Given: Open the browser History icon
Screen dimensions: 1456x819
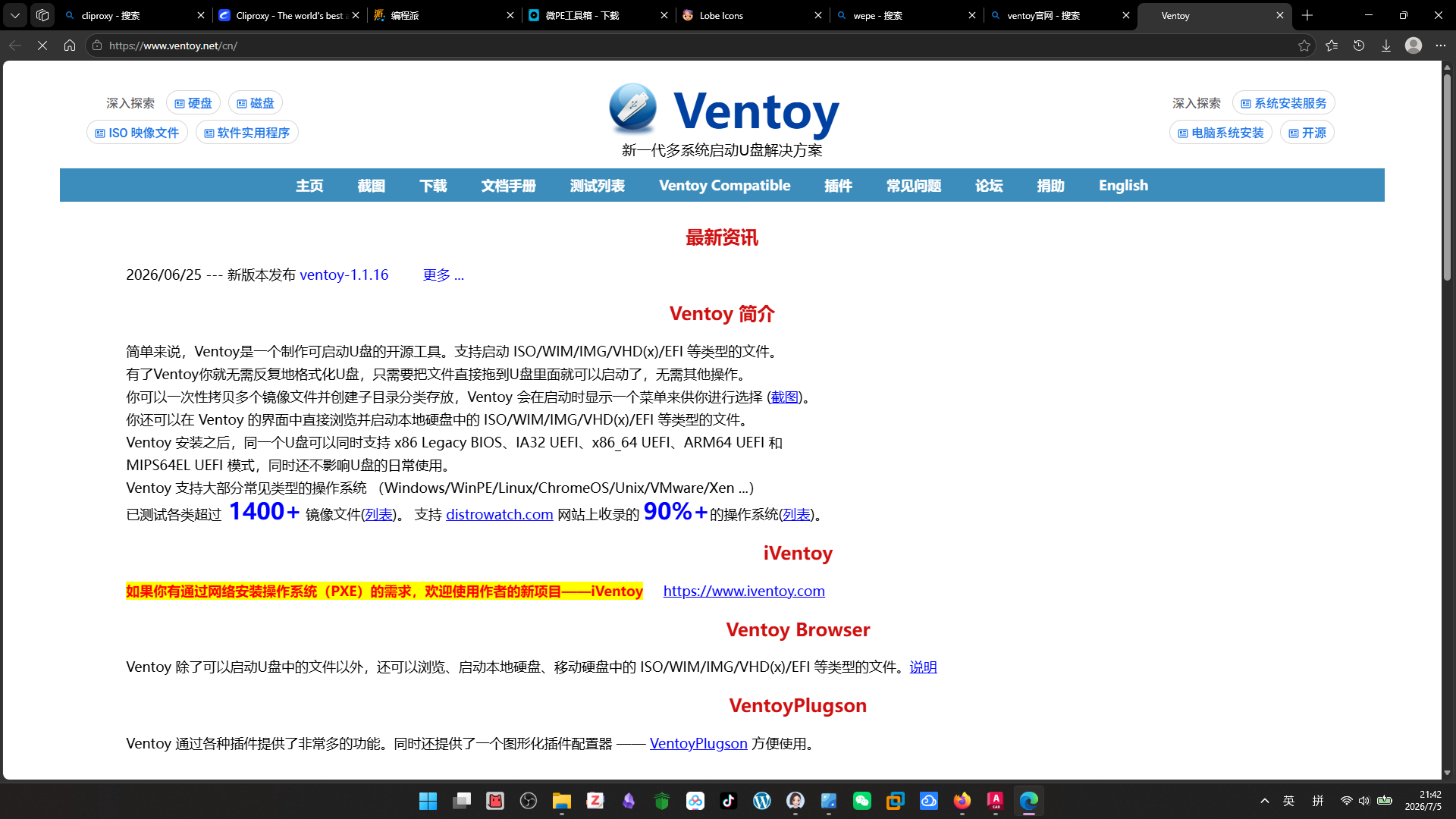Looking at the screenshot, I should [x=1359, y=45].
